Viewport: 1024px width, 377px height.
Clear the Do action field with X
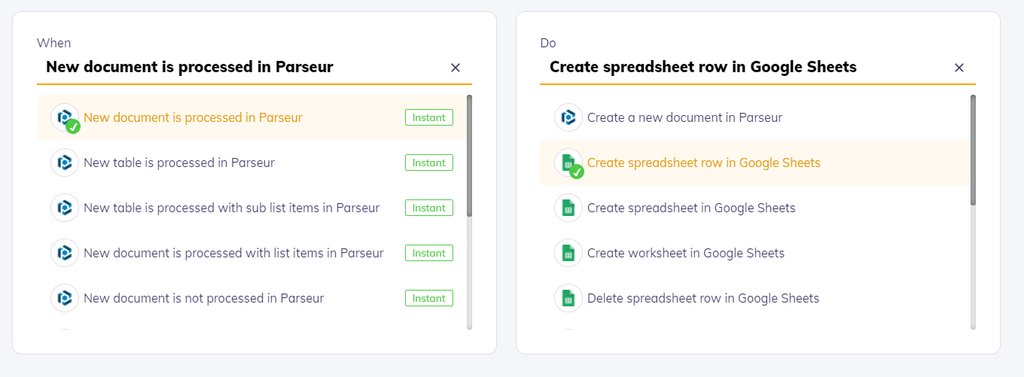coord(959,67)
